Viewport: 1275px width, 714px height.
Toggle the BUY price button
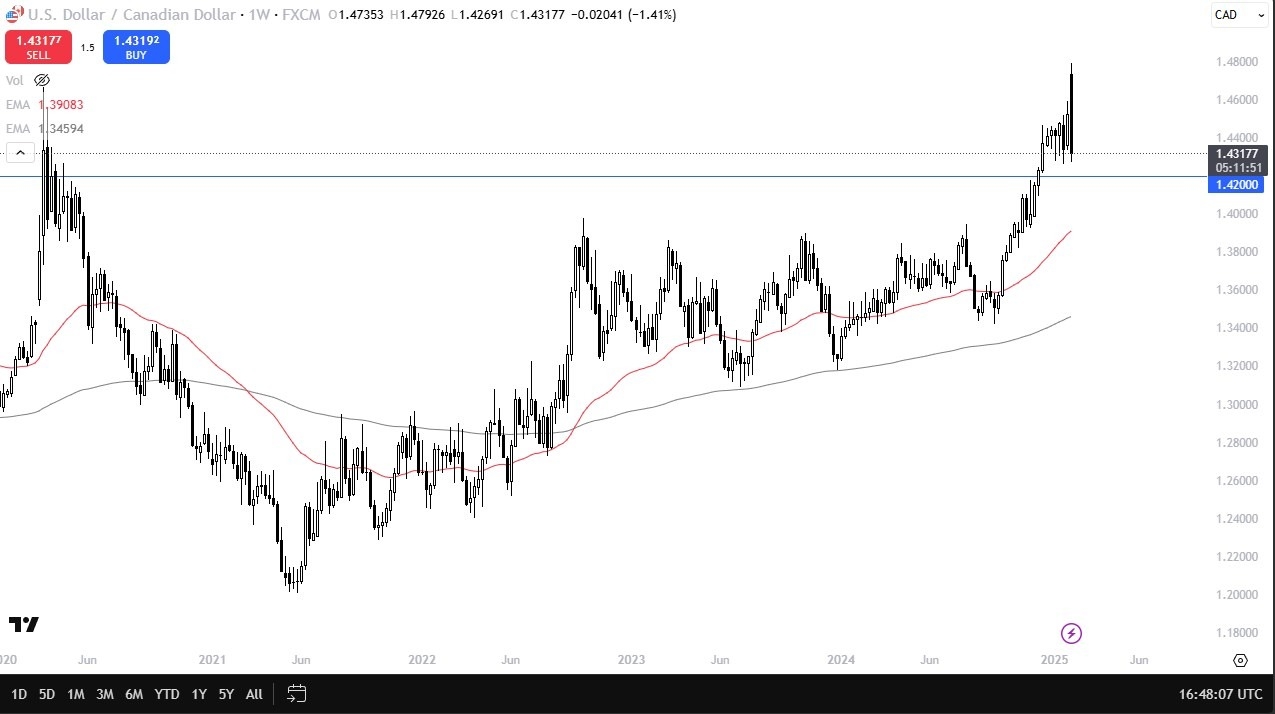pos(136,46)
